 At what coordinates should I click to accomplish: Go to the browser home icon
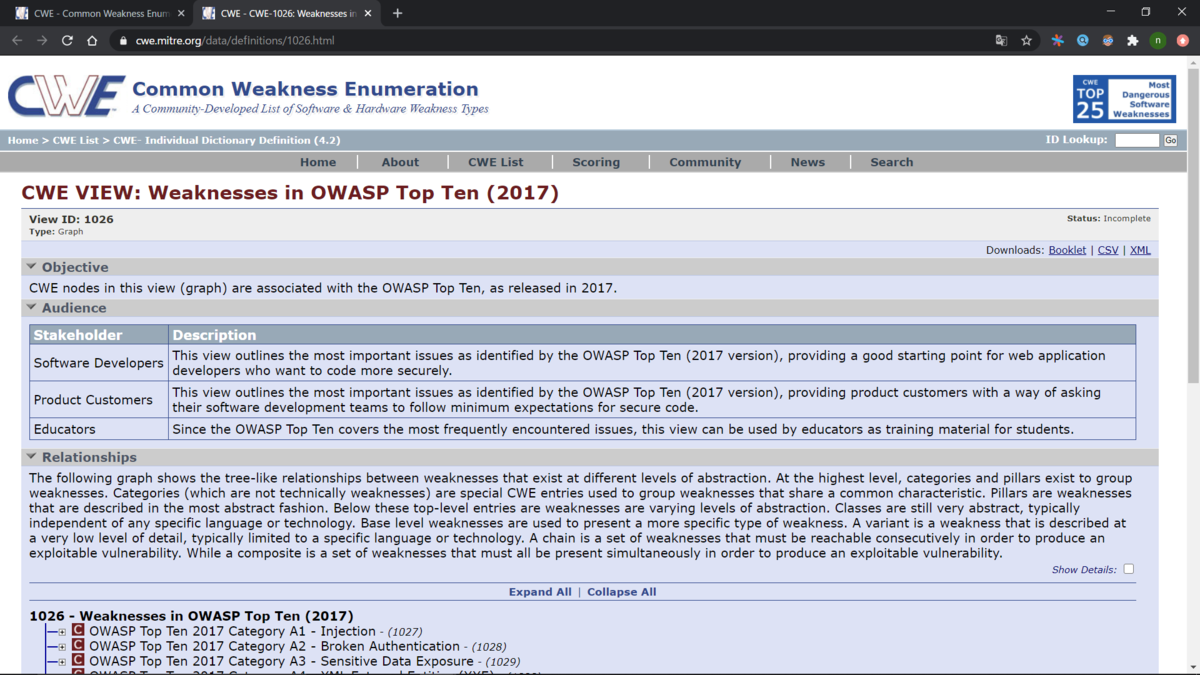pyautogui.click(x=92, y=41)
